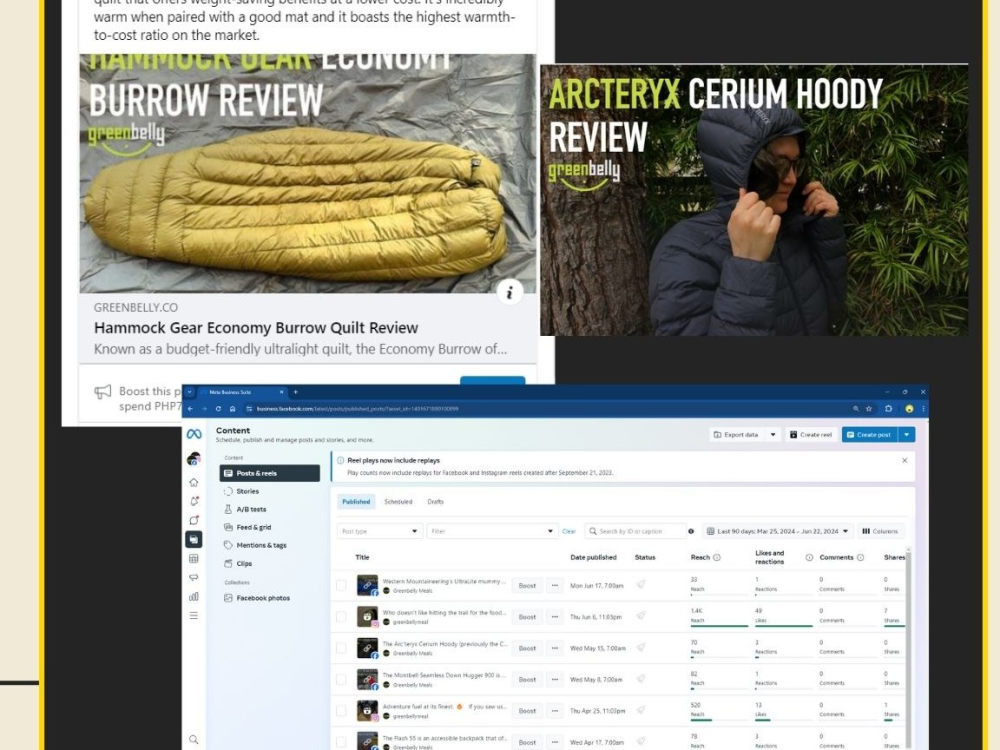Viewport: 1000px width, 750px height.
Task: Tick the checkbox for the Arc'teryx Cerium Hoody post
Action: (341, 648)
